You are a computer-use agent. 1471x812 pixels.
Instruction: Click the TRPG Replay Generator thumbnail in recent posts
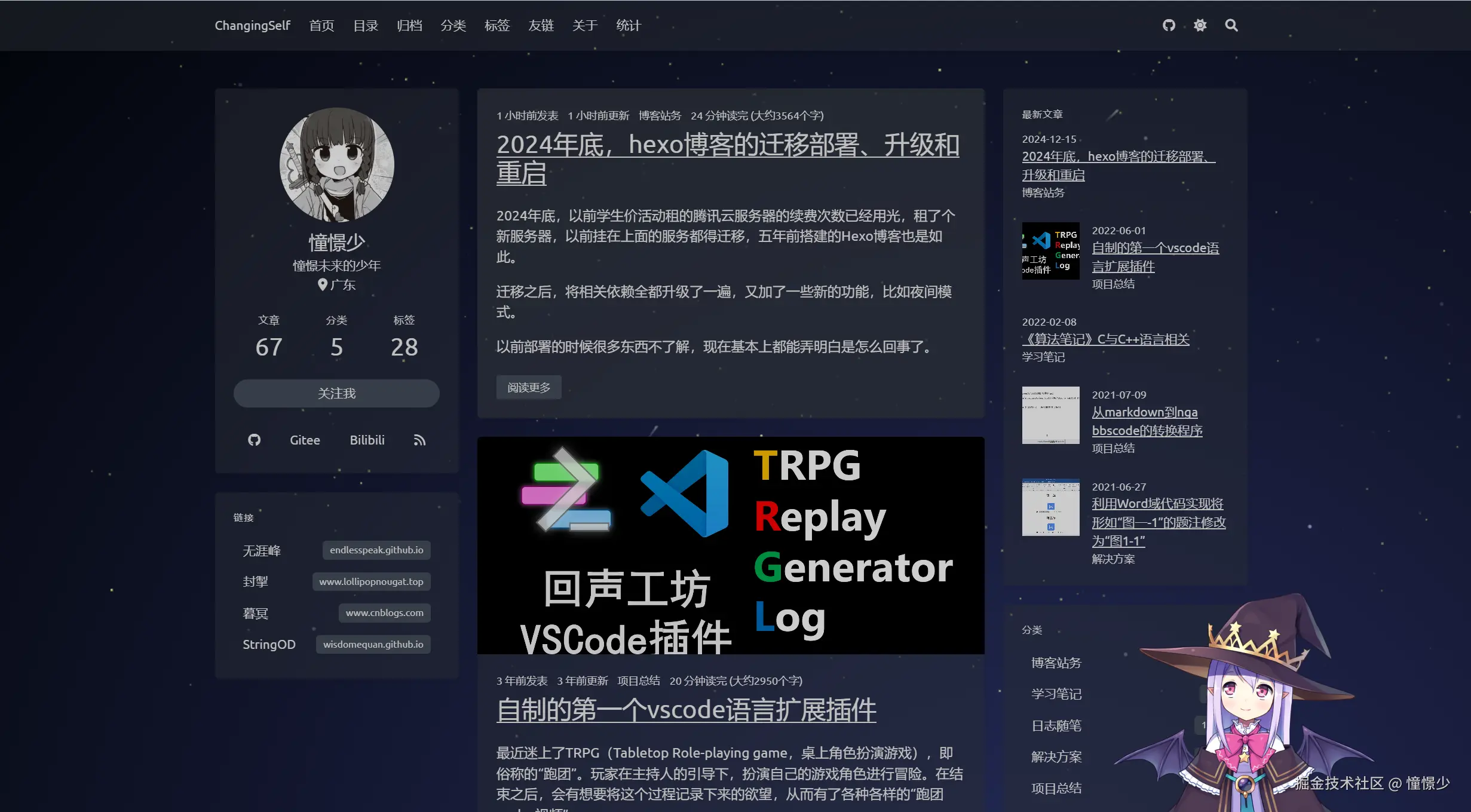pyautogui.click(x=1050, y=250)
